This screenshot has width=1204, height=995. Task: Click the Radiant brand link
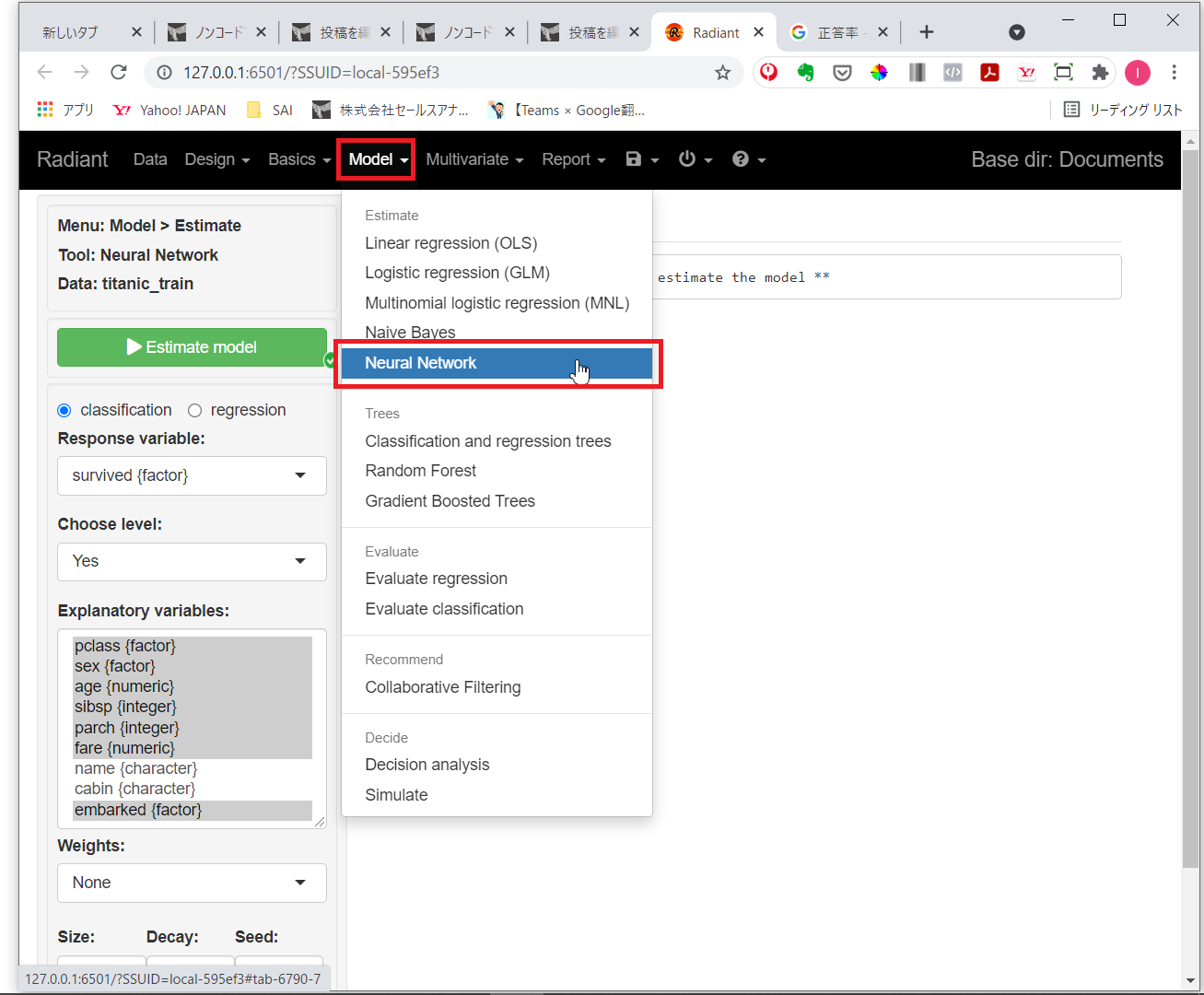click(x=73, y=159)
